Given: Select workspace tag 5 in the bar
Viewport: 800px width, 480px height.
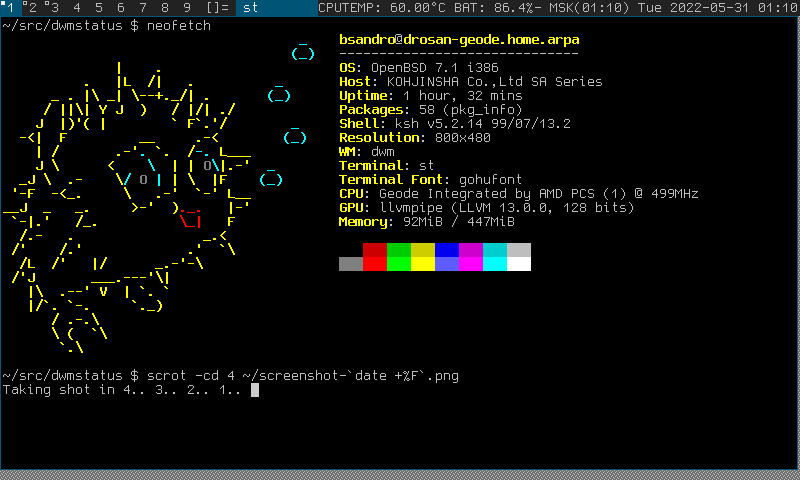Looking at the screenshot, I should tap(99, 8).
